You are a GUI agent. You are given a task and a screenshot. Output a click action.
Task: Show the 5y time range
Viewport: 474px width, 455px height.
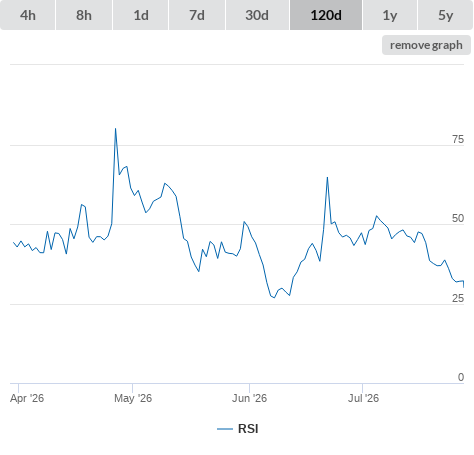[446, 15]
